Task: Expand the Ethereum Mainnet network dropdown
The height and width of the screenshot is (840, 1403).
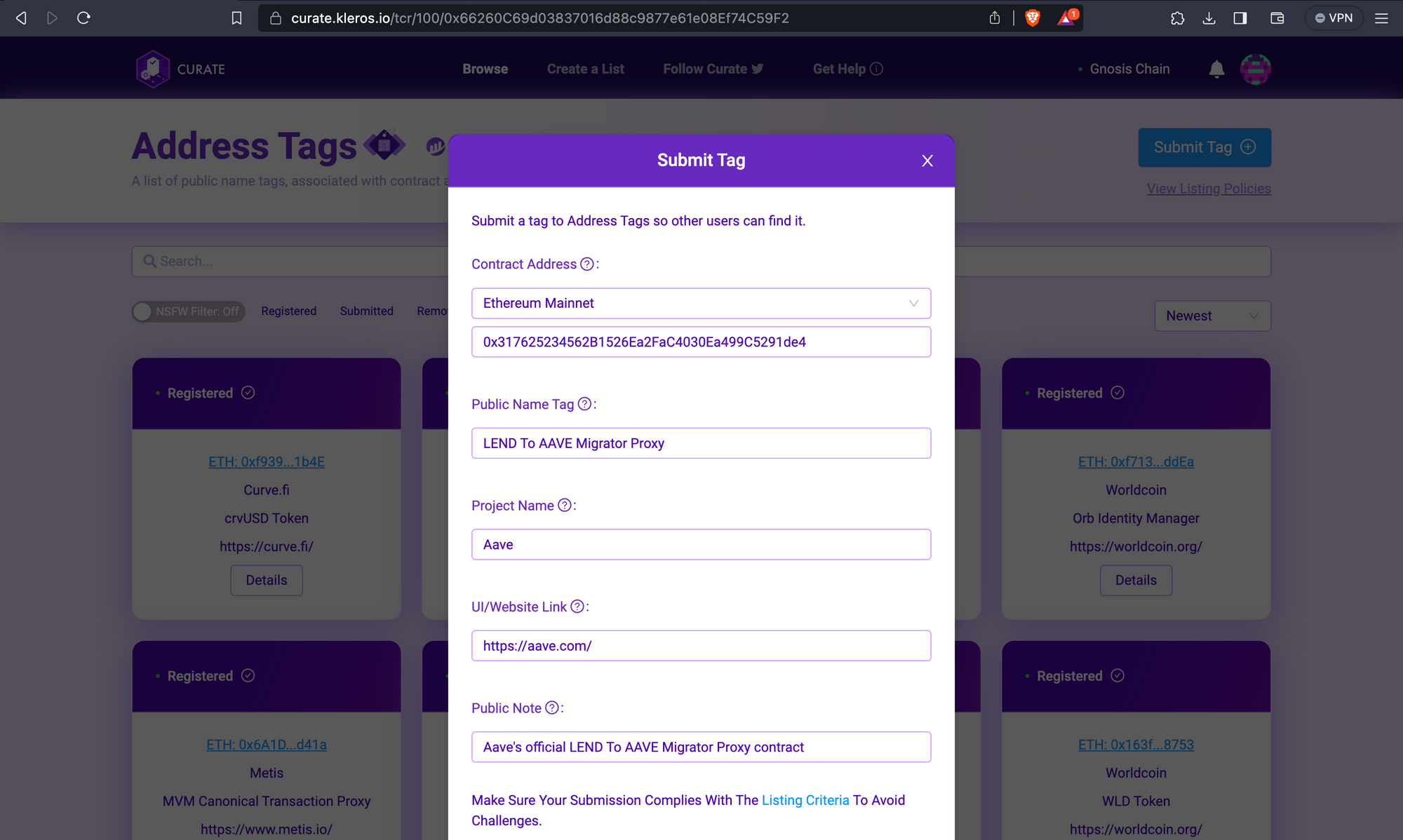Action: coord(701,303)
